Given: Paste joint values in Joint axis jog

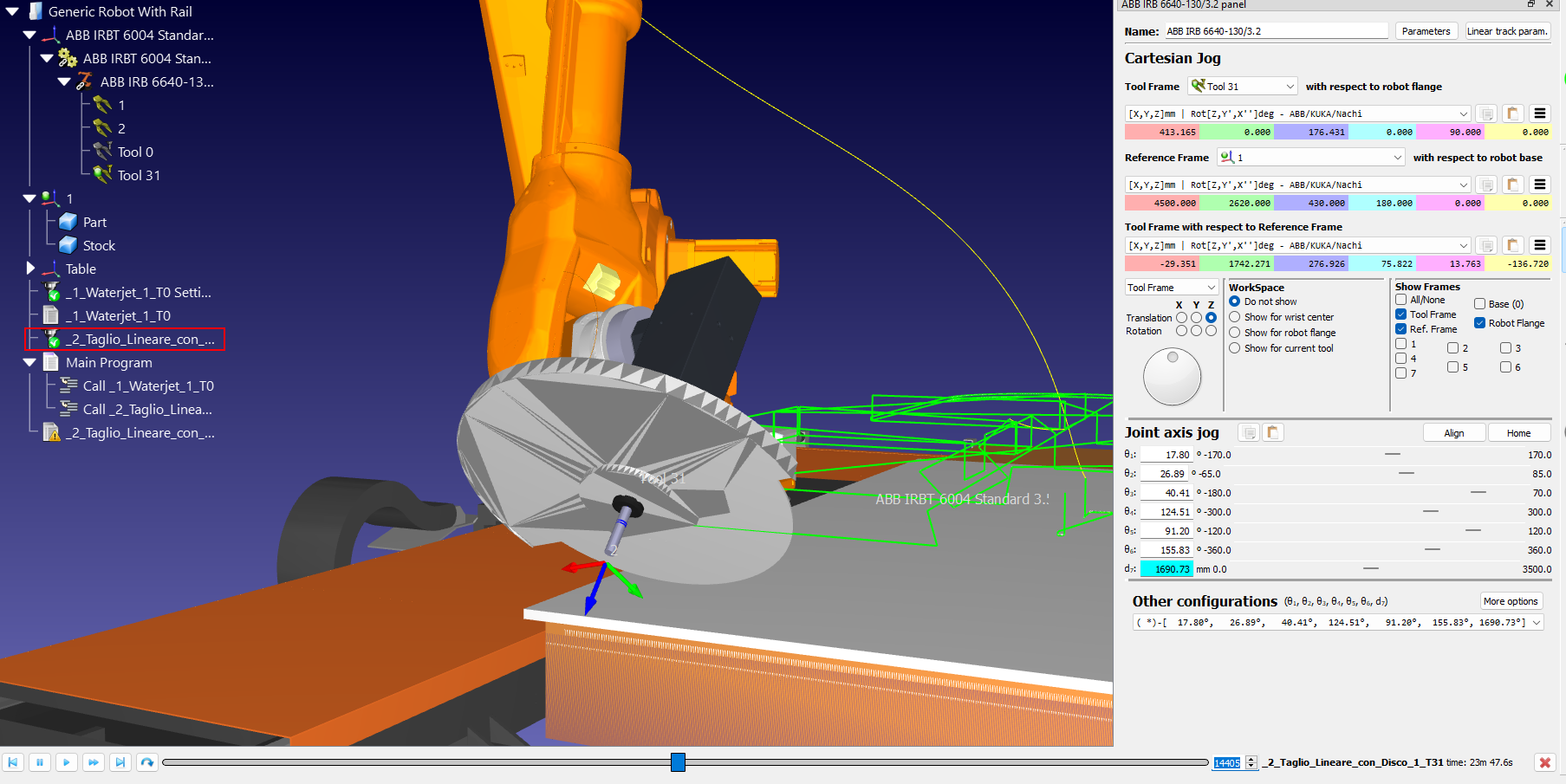Looking at the screenshot, I should (x=1273, y=432).
